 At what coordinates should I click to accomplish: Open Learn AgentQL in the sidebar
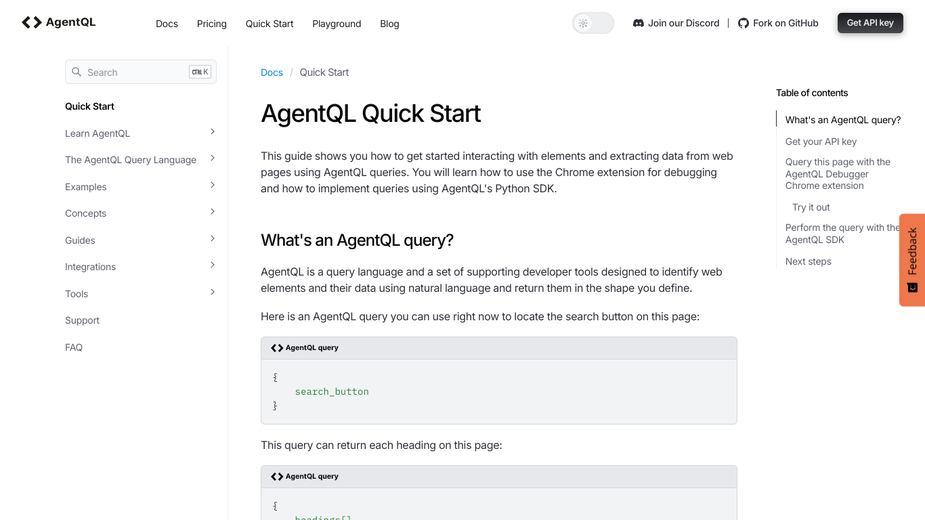[x=97, y=133]
